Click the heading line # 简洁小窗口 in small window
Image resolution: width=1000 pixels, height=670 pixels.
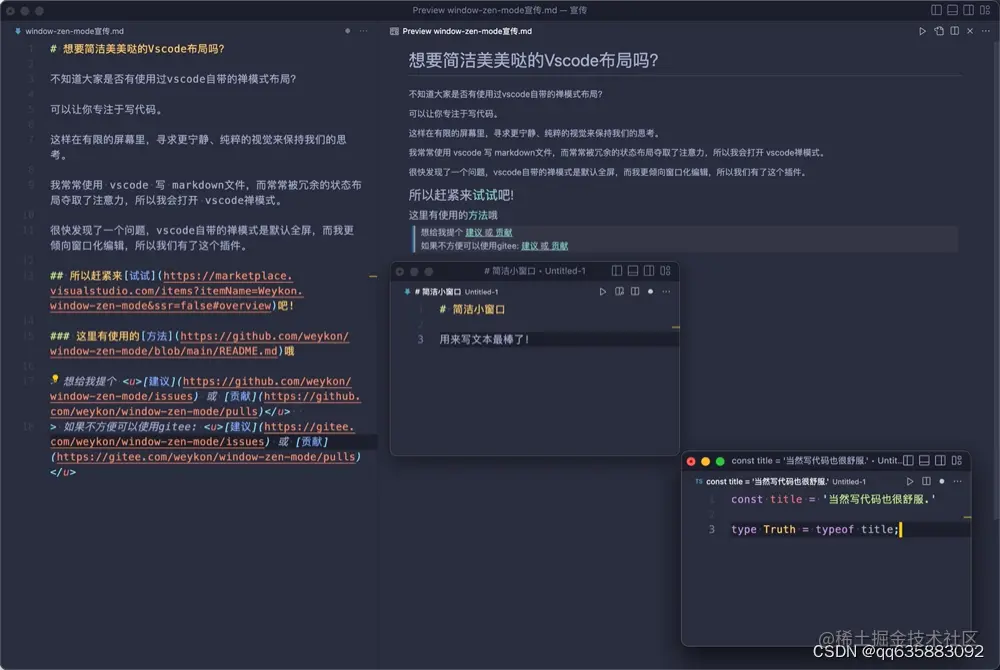(x=473, y=309)
